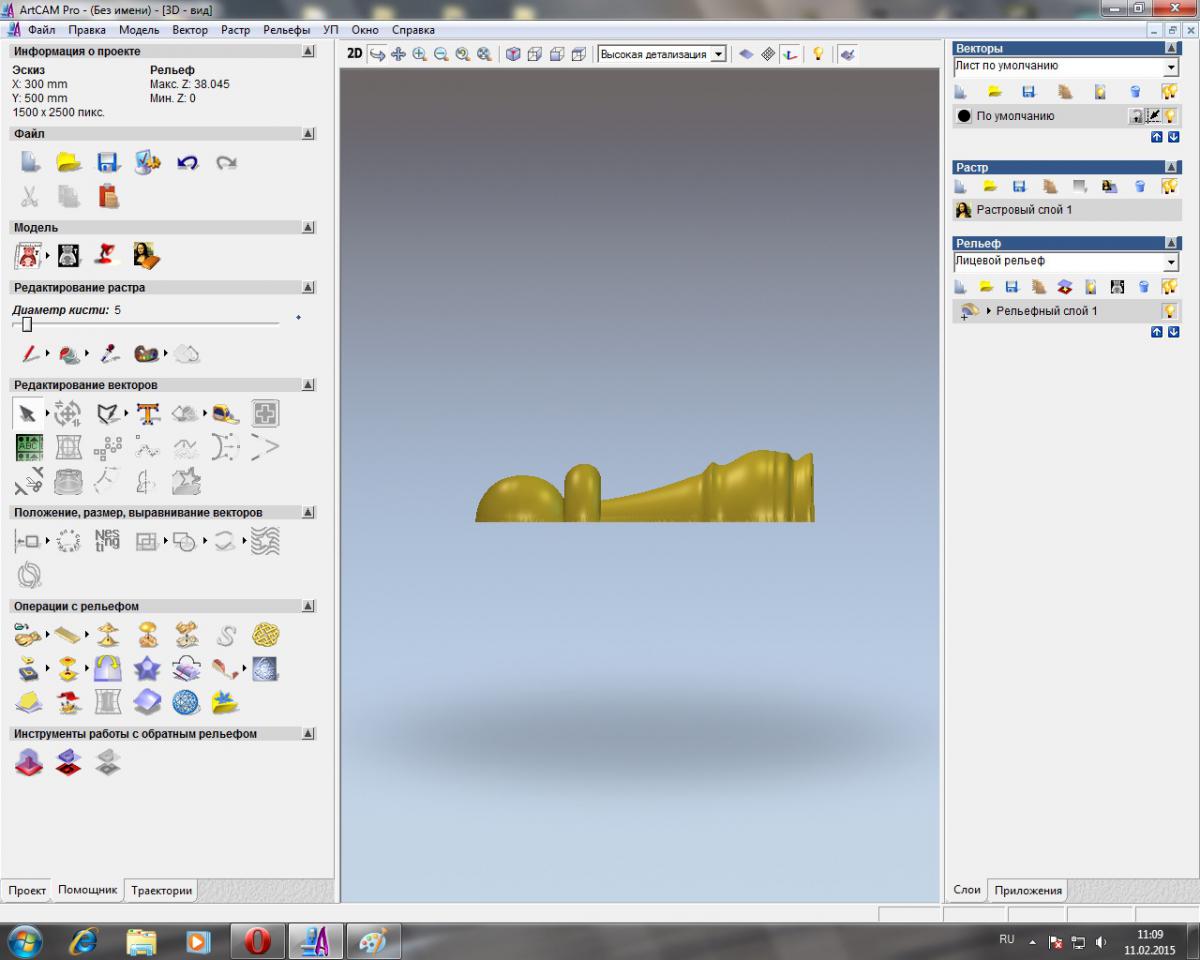Open the Рельефы menu

[287, 30]
